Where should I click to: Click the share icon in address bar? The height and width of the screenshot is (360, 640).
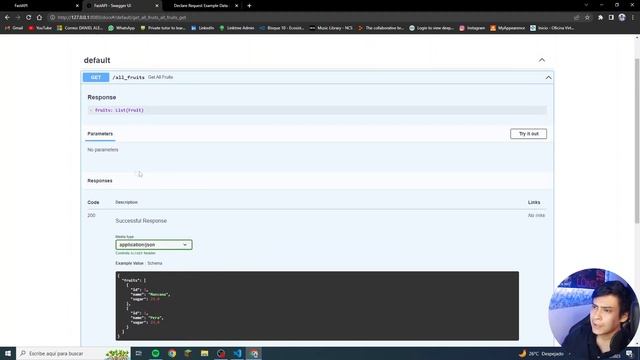pos(576,18)
